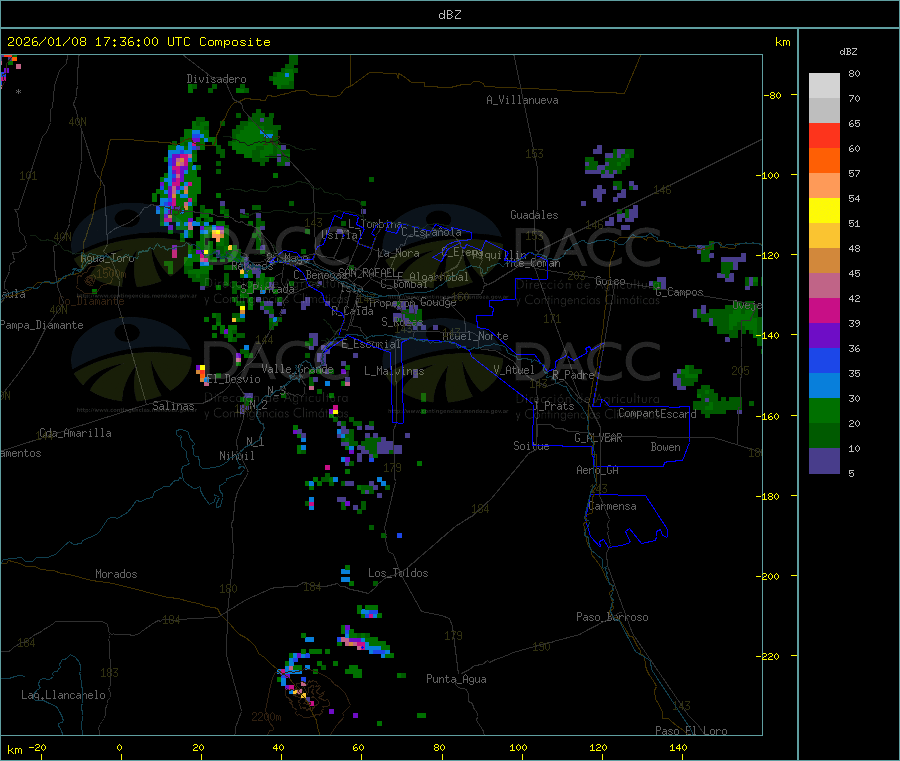This screenshot has width=900, height=761.
Task: Click the -220 km axis tick label
Action: pyautogui.click(x=767, y=656)
